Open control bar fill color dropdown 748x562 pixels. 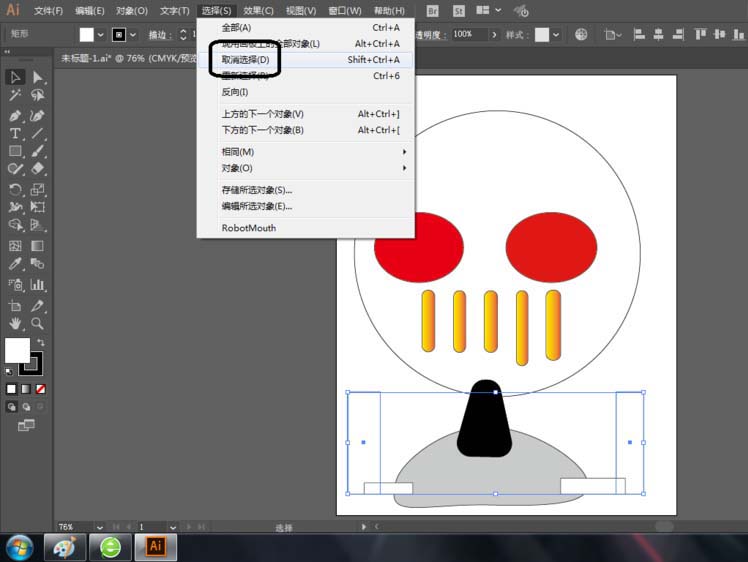(101, 35)
